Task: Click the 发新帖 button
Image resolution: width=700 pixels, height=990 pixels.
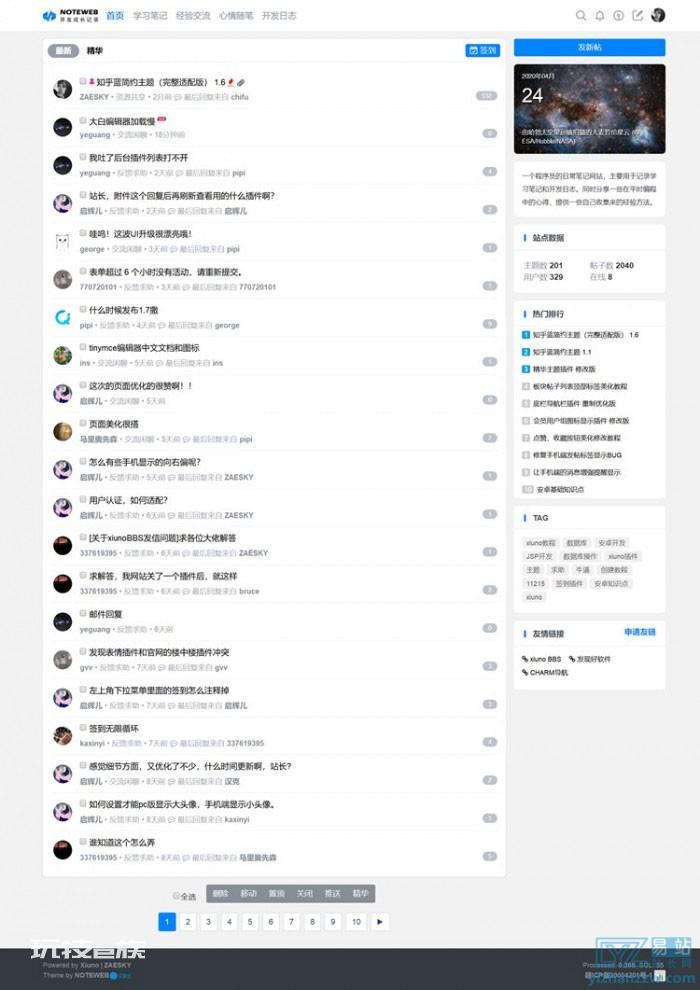Action: coord(590,47)
